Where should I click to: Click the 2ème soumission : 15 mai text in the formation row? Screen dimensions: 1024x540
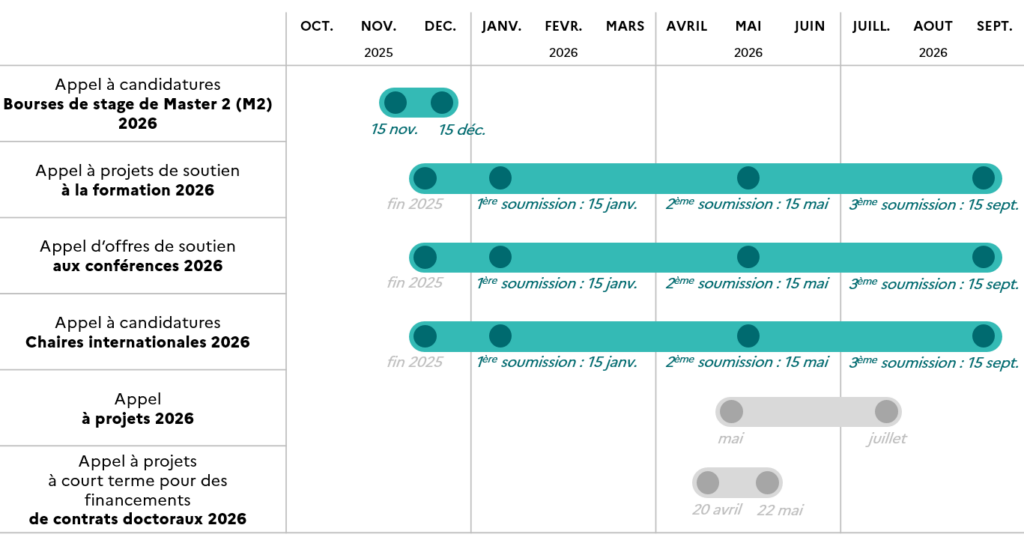747,204
